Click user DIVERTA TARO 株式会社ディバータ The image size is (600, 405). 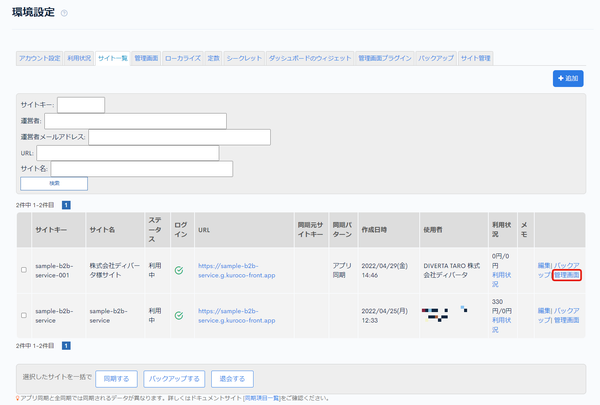coord(452,270)
